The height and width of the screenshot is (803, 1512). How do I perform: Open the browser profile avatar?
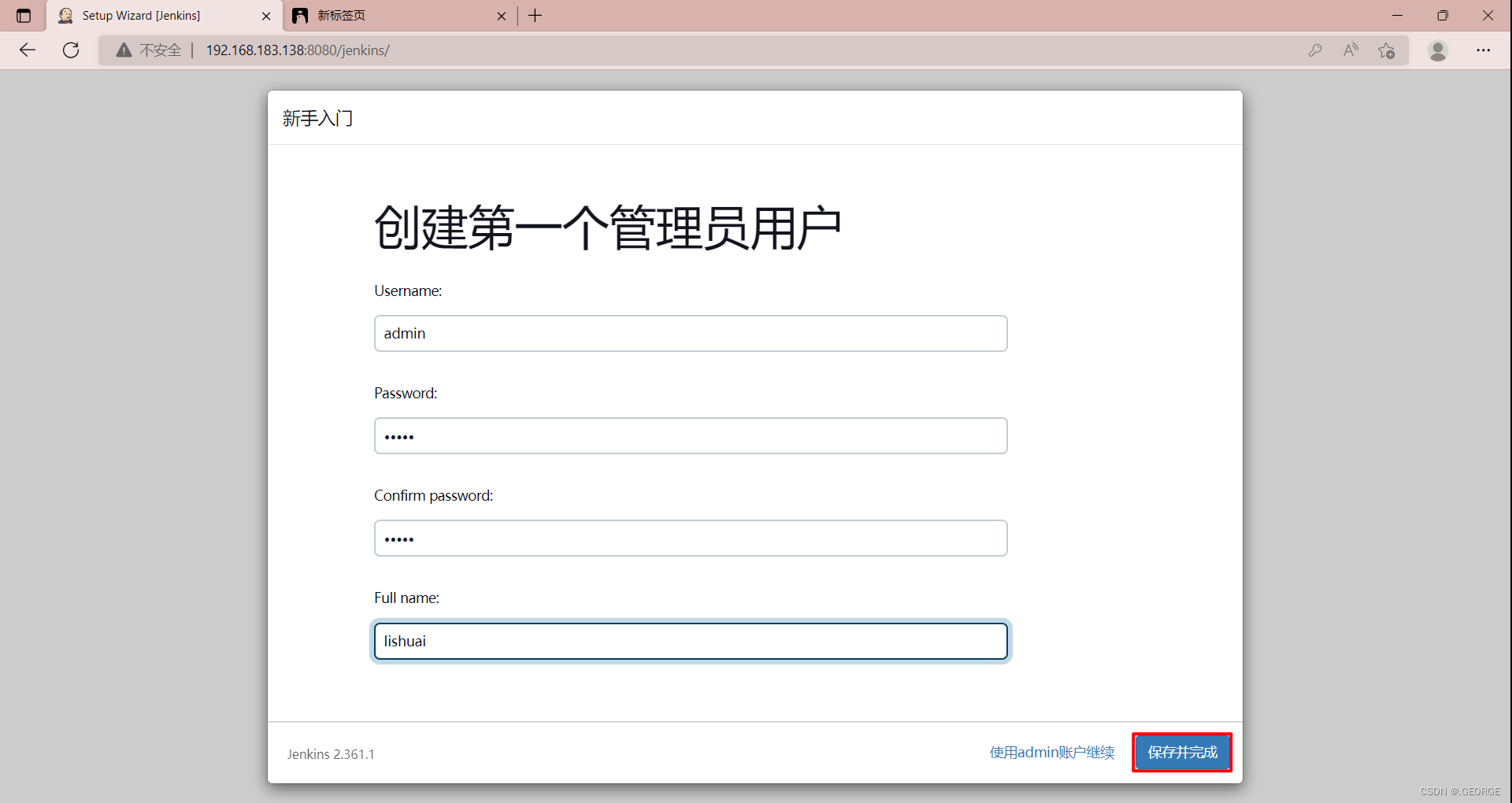(x=1438, y=50)
